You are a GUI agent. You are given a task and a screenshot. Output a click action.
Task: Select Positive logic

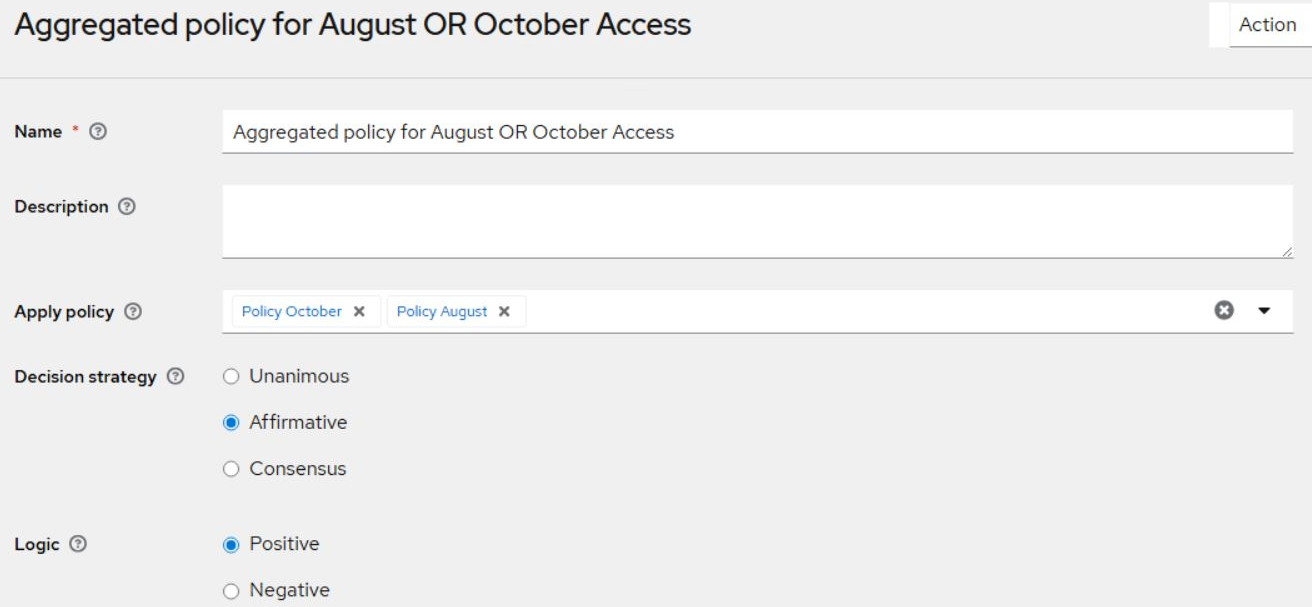[x=231, y=545]
